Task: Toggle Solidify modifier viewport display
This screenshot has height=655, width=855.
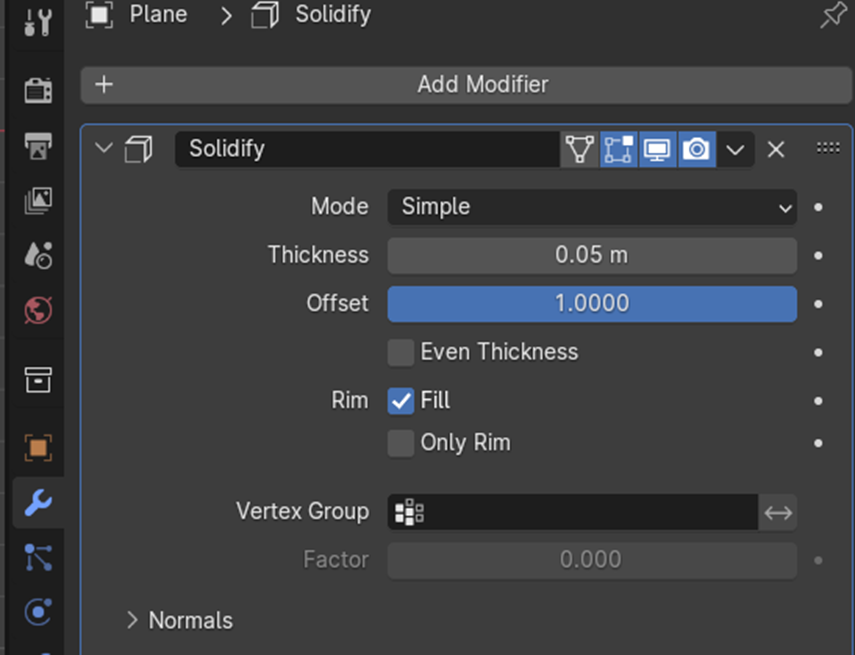Action: 657,149
